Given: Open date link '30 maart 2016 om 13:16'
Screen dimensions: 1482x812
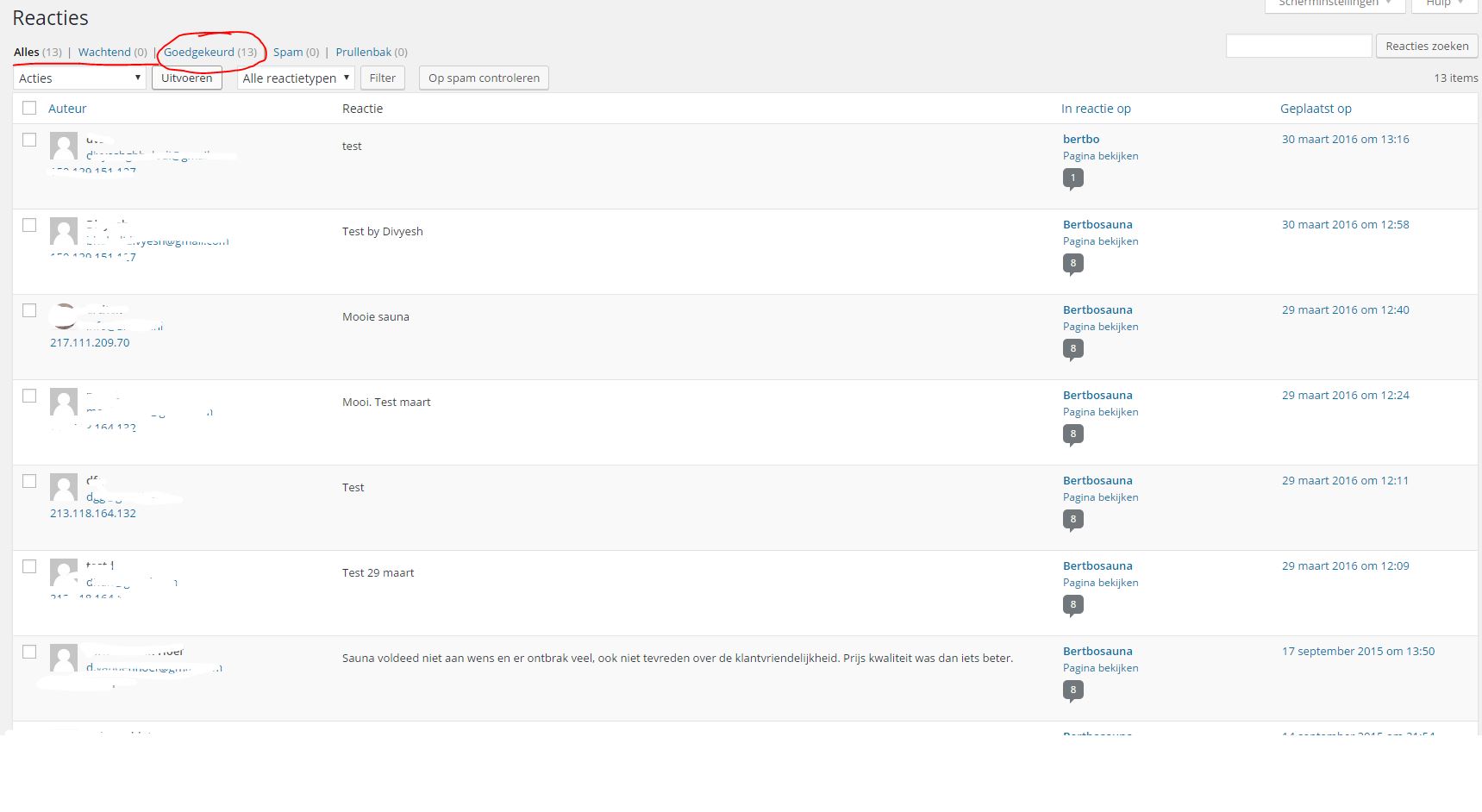Looking at the screenshot, I should 1345,139.
